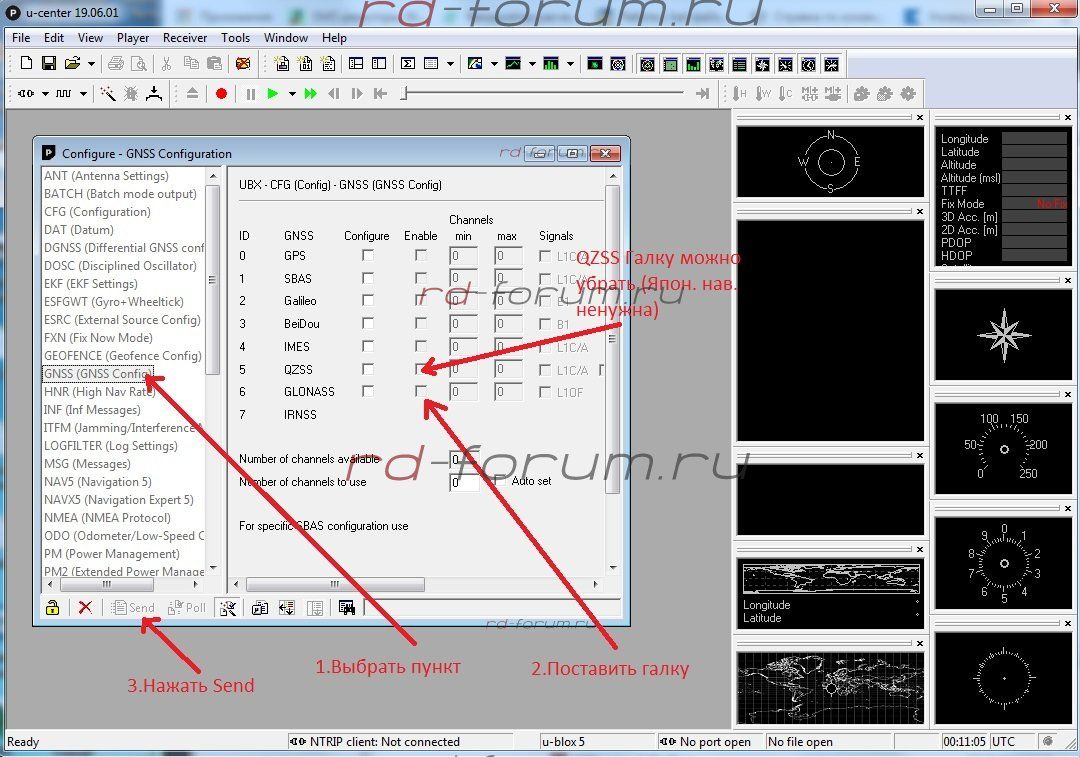
Task: Toggle the GLONASS L1OF signal checkbox
Action: pyautogui.click(x=545, y=392)
